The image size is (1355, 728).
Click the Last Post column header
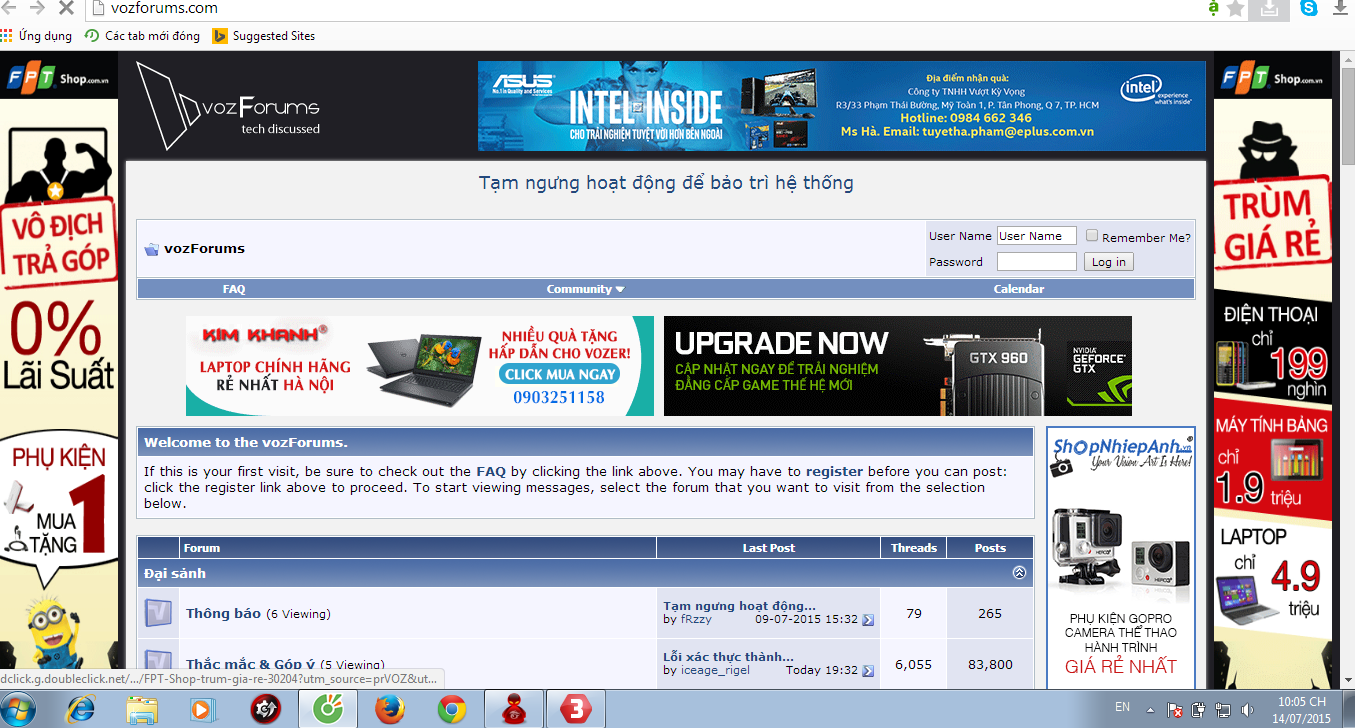click(769, 548)
